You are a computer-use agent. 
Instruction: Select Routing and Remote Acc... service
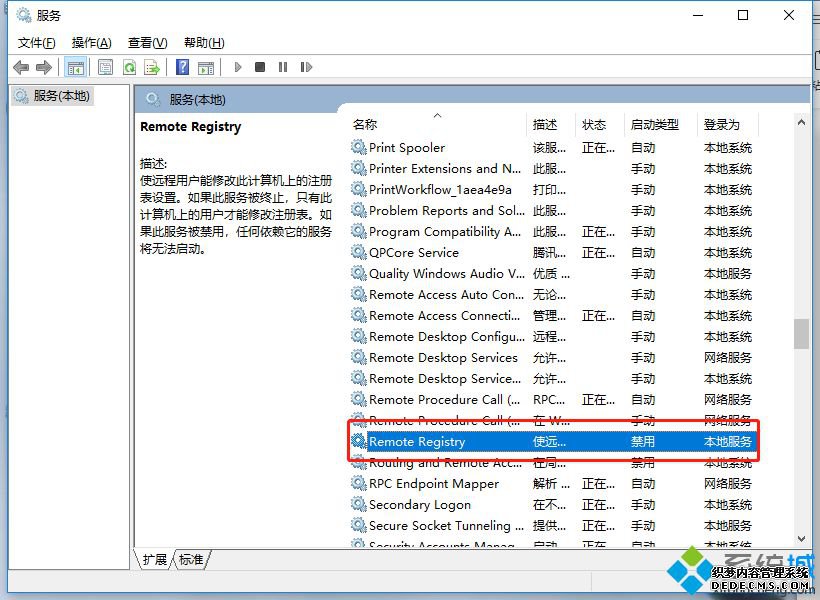[x=553, y=462]
